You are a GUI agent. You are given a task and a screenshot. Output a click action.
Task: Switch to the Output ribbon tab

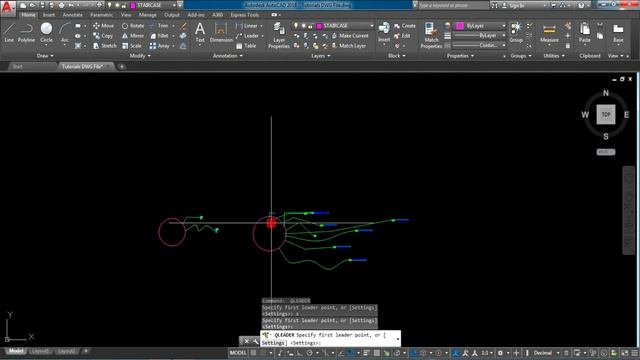click(x=172, y=15)
